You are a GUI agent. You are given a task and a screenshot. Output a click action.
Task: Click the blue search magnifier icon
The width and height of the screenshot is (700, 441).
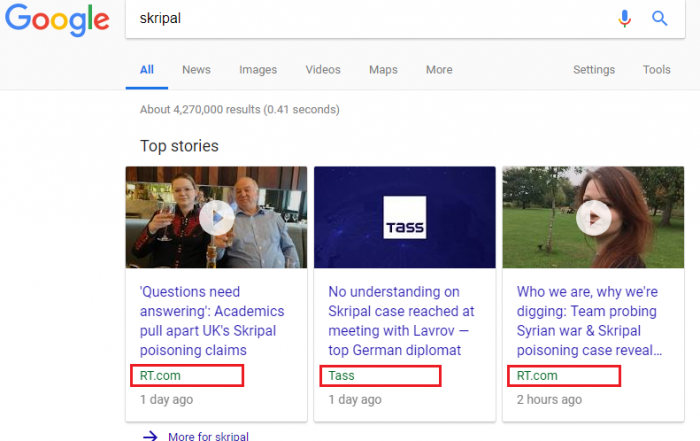point(659,18)
